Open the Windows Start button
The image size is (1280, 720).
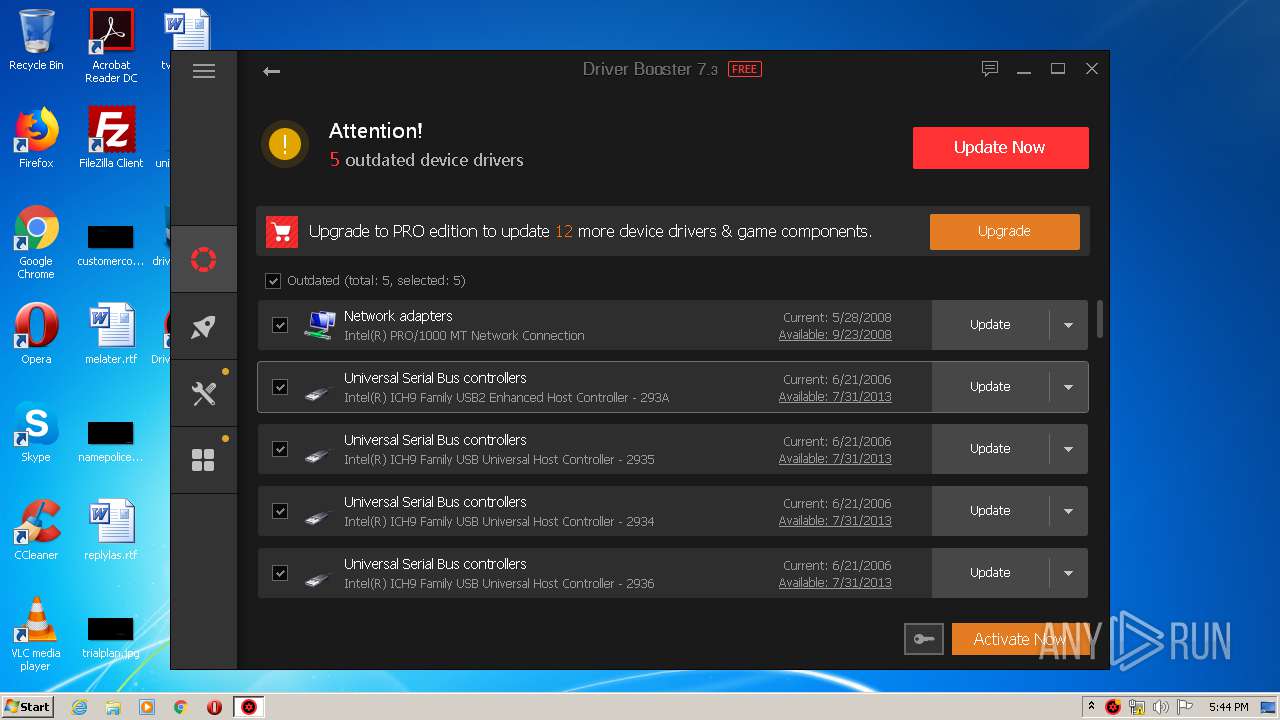(x=28, y=707)
